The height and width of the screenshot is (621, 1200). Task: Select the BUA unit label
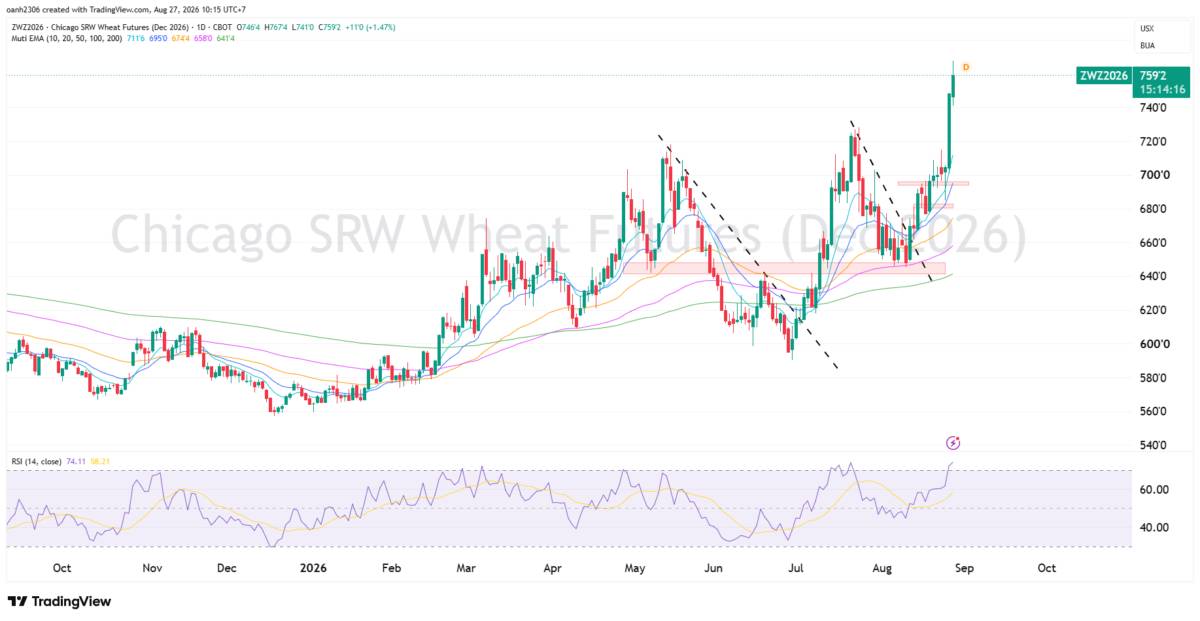(x=1148, y=45)
